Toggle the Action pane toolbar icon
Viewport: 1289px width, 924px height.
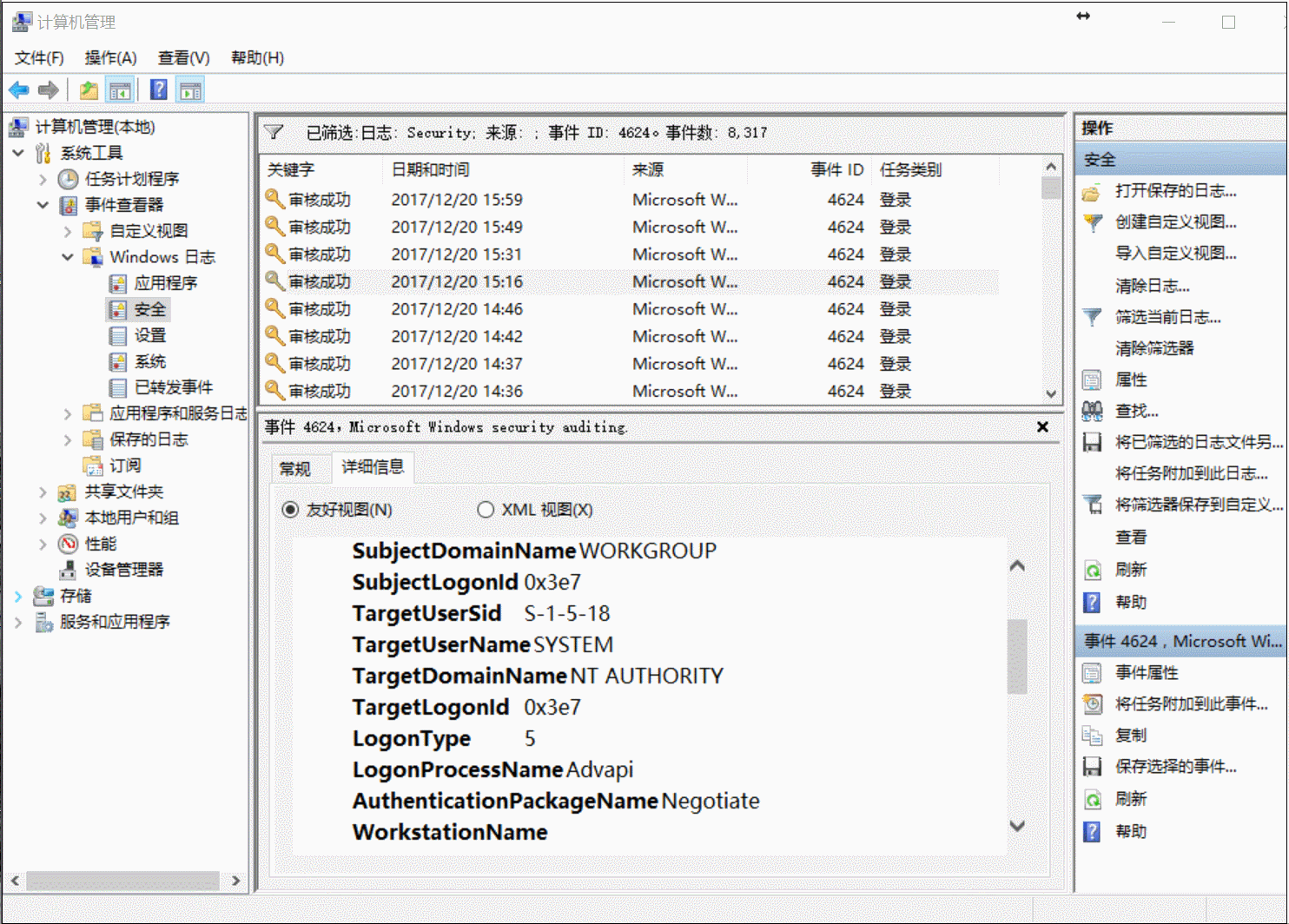point(190,89)
